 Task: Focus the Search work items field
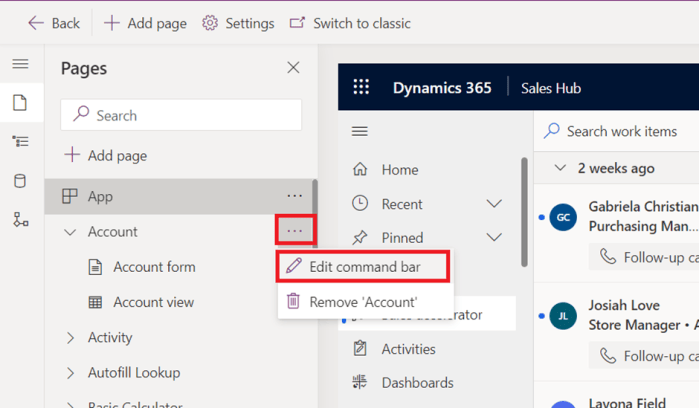pos(619,131)
